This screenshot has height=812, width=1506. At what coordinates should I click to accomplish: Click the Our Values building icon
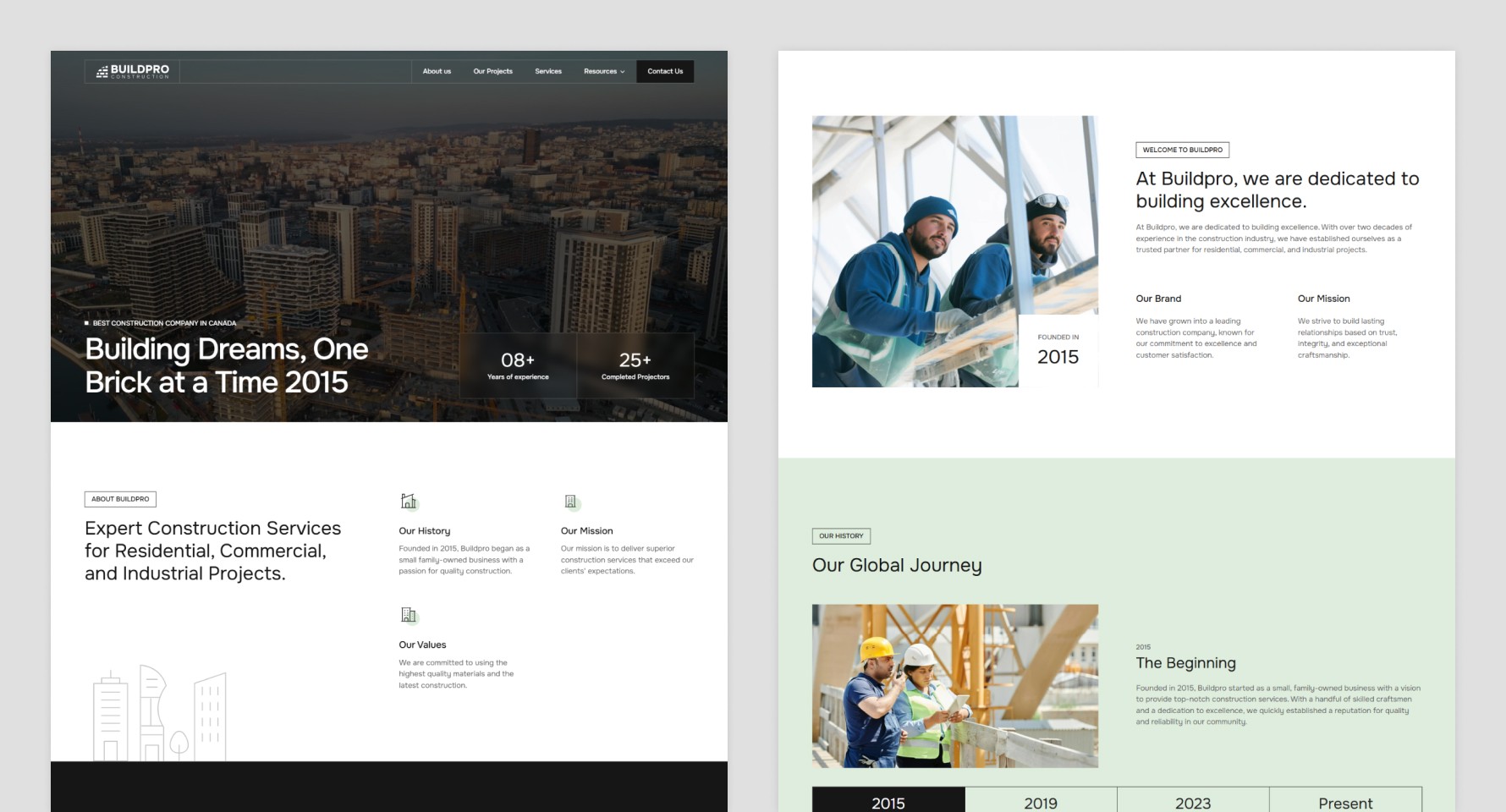(x=409, y=615)
